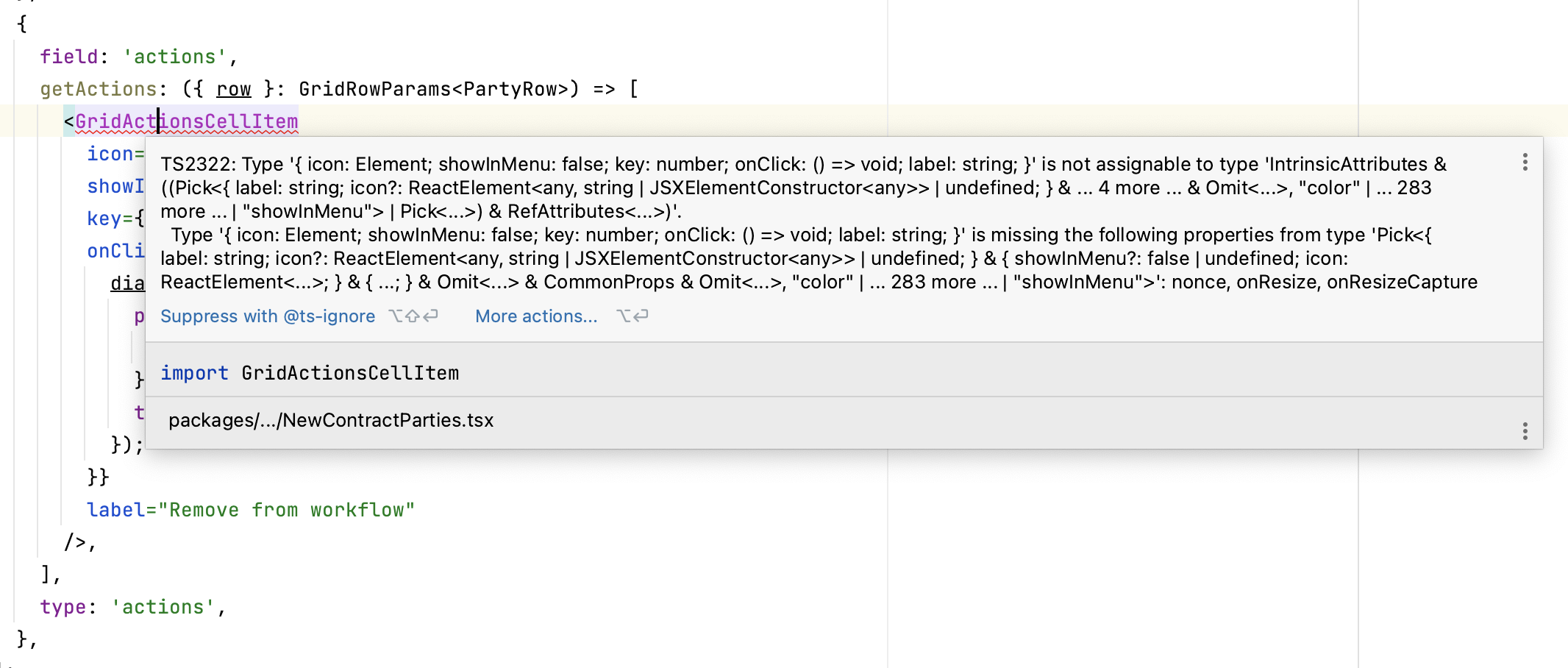Select the label="Remove from workflow" string

tap(251, 509)
